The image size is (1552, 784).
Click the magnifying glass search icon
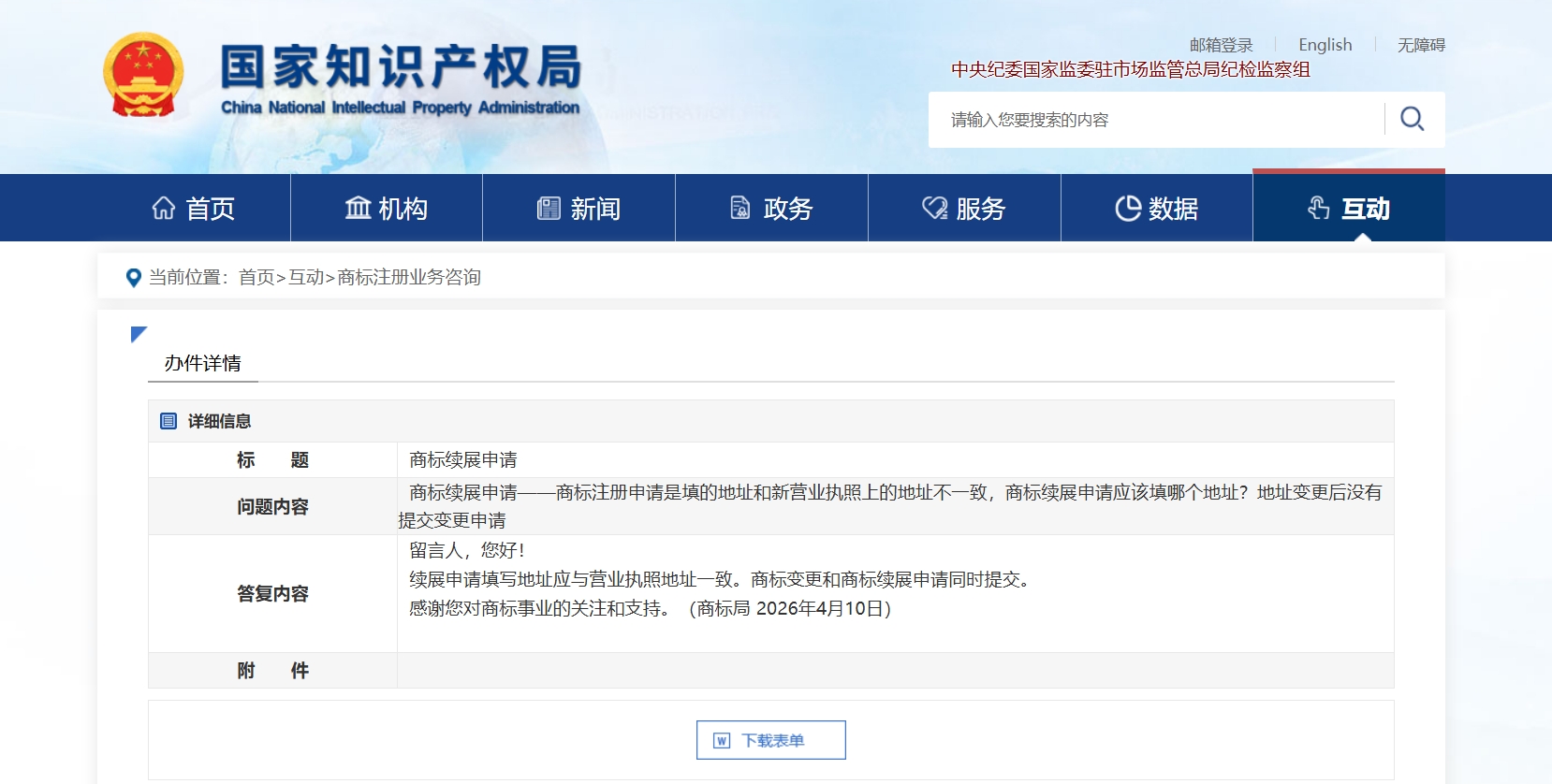[1412, 119]
